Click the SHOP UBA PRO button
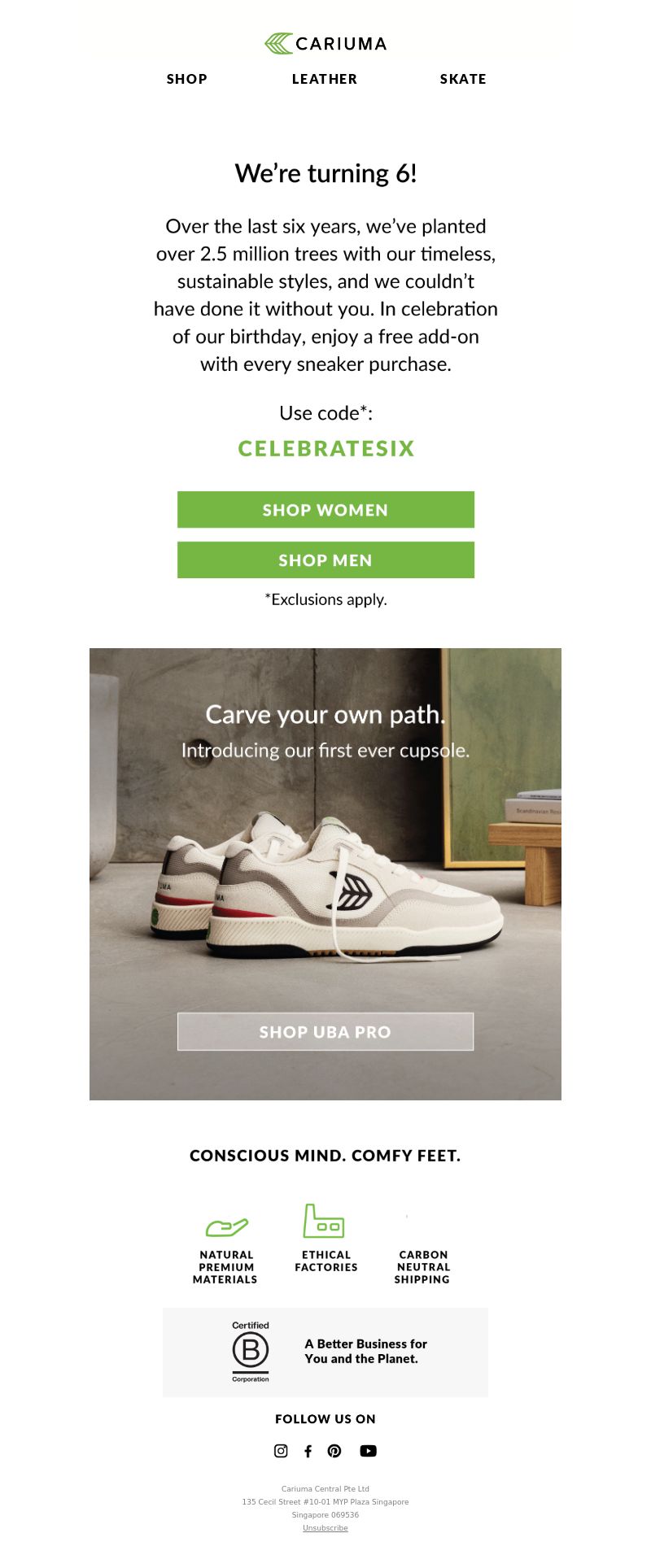Image resolution: width=651 pixels, height=1568 pixels. pyautogui.click(x=325, y=1032)
